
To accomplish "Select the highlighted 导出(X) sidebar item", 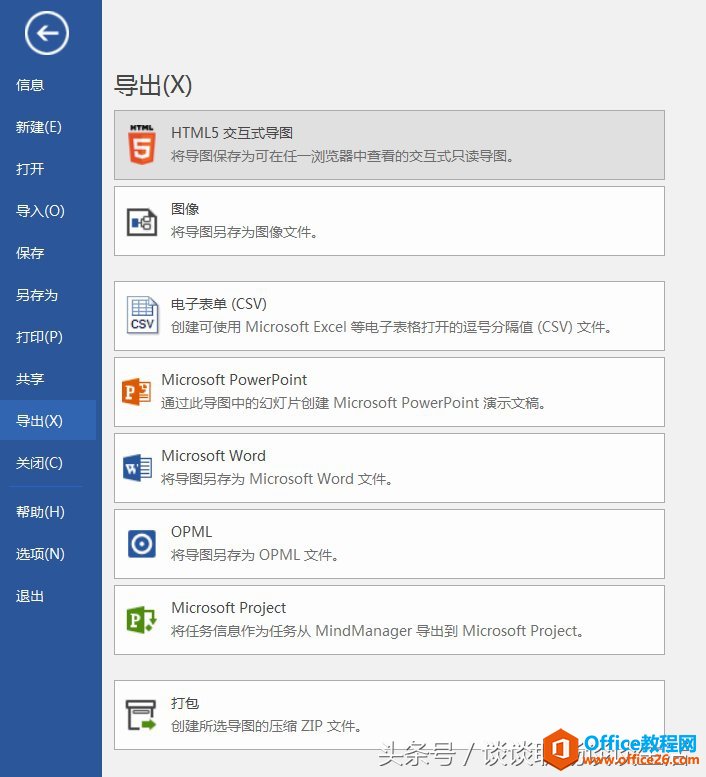I will pos(48,420).
